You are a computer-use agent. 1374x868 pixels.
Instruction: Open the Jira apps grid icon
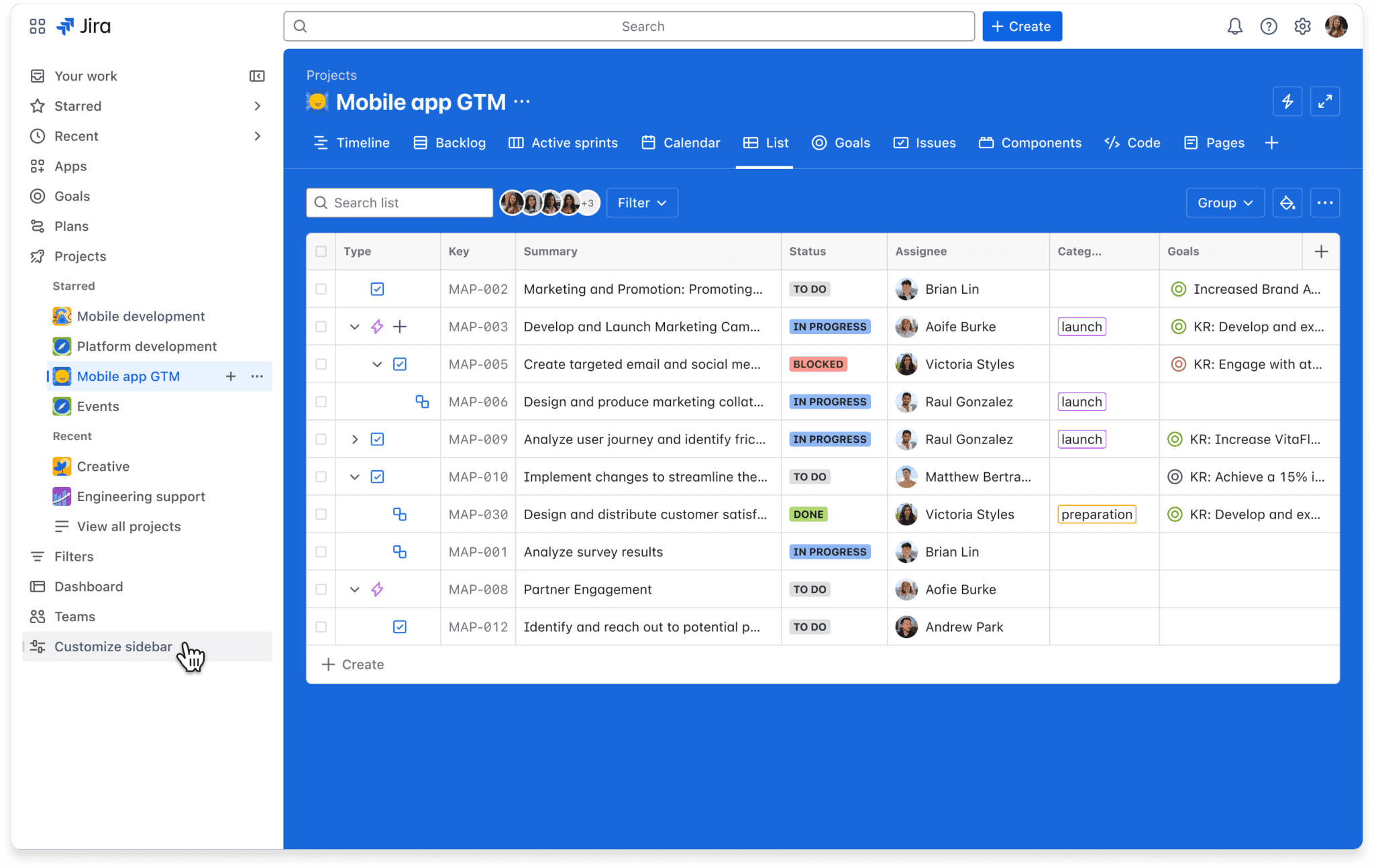[x=37, y=25]
